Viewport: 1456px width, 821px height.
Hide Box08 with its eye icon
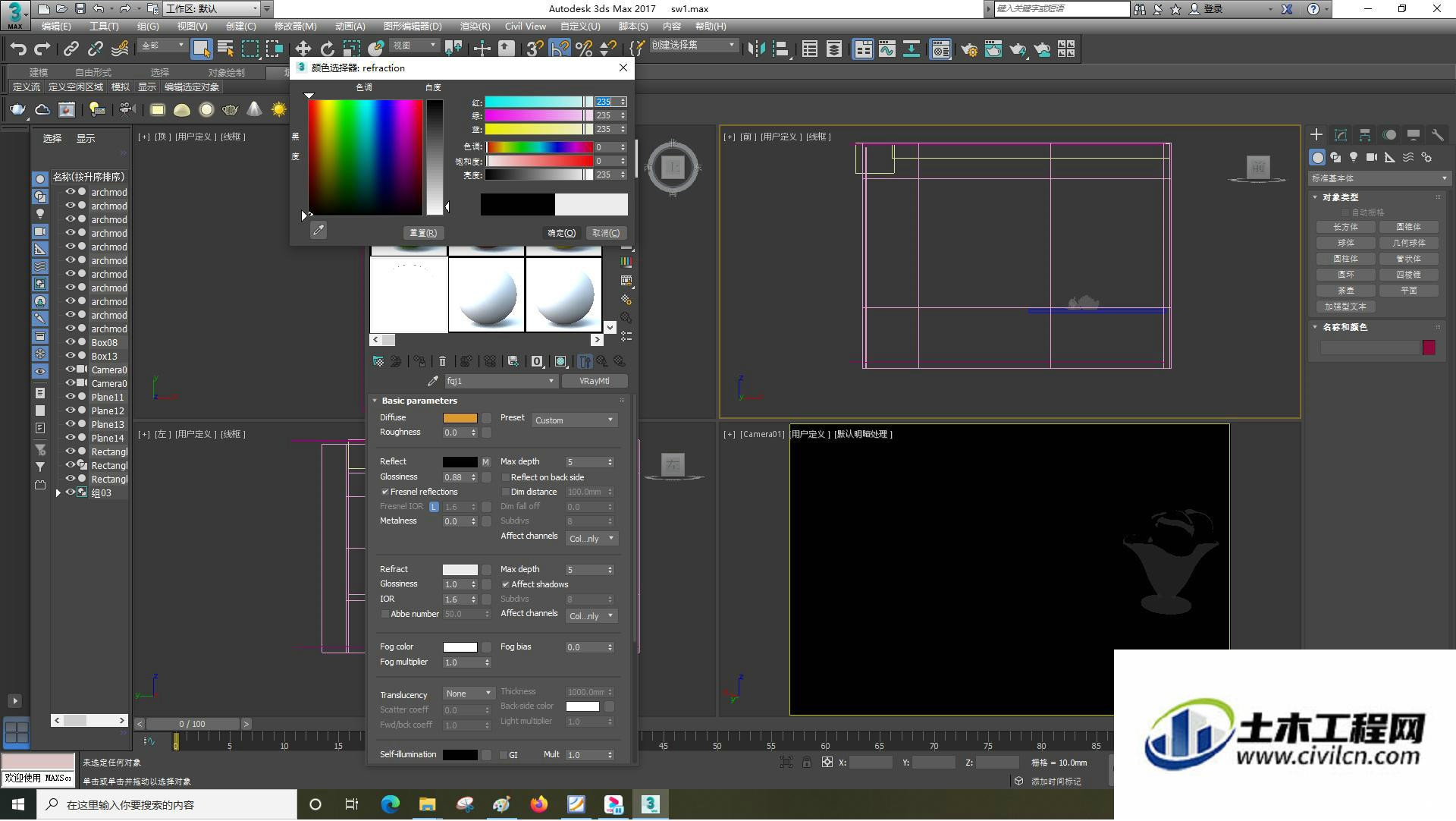pyautogui.click(x=71, y=343)
